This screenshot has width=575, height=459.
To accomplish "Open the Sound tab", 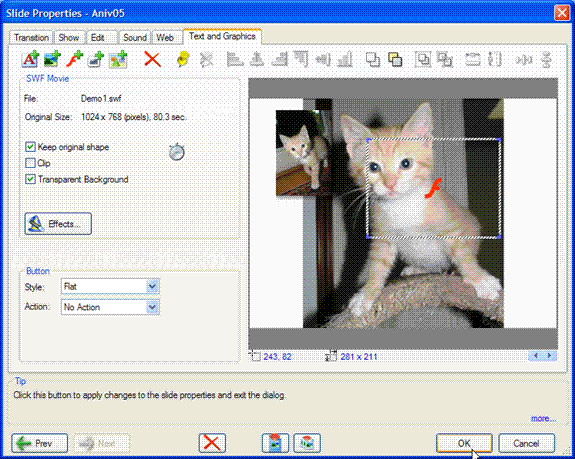I will 135,37.
